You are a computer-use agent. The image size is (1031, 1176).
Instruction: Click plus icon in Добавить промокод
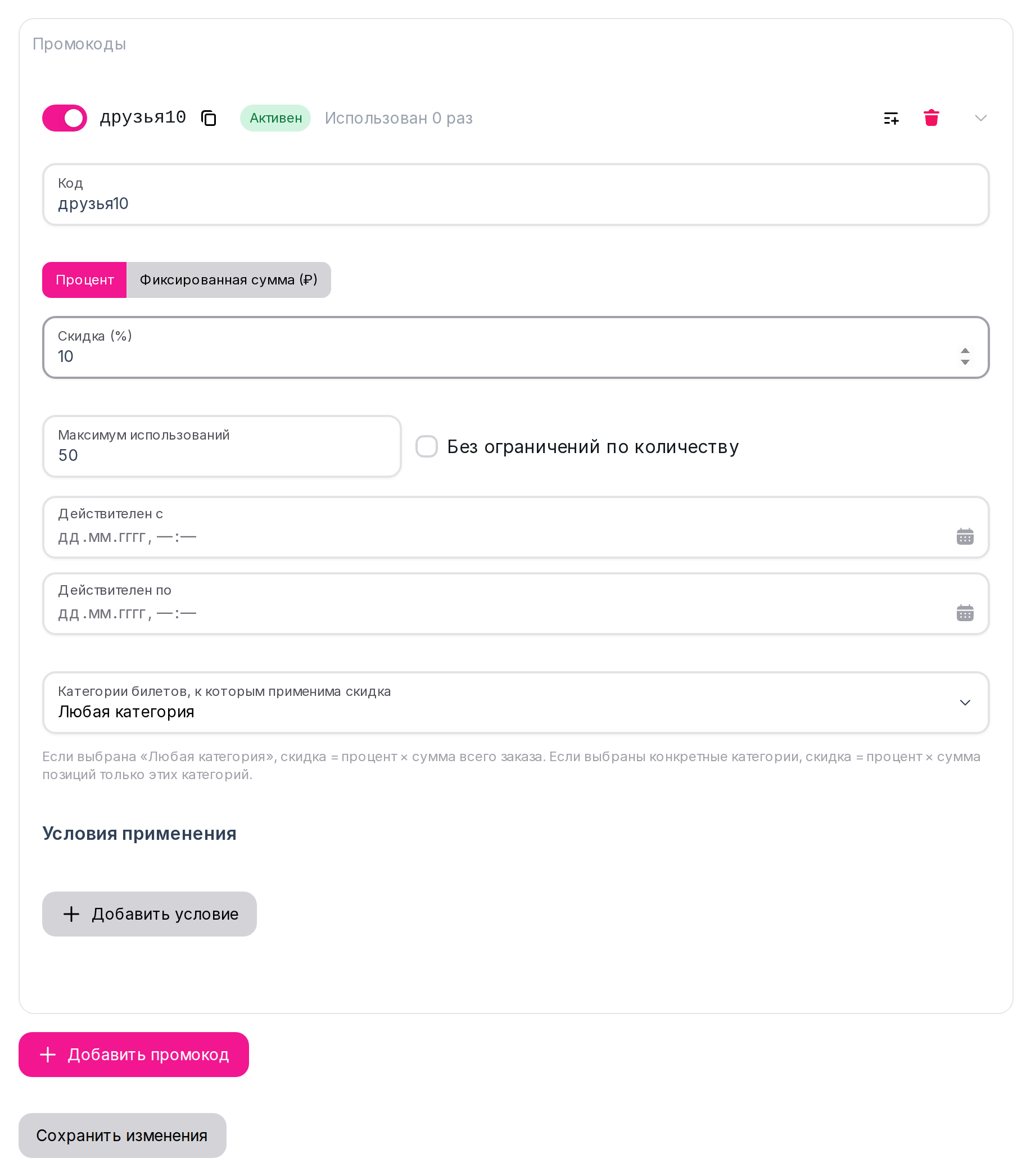point(48,1054)
